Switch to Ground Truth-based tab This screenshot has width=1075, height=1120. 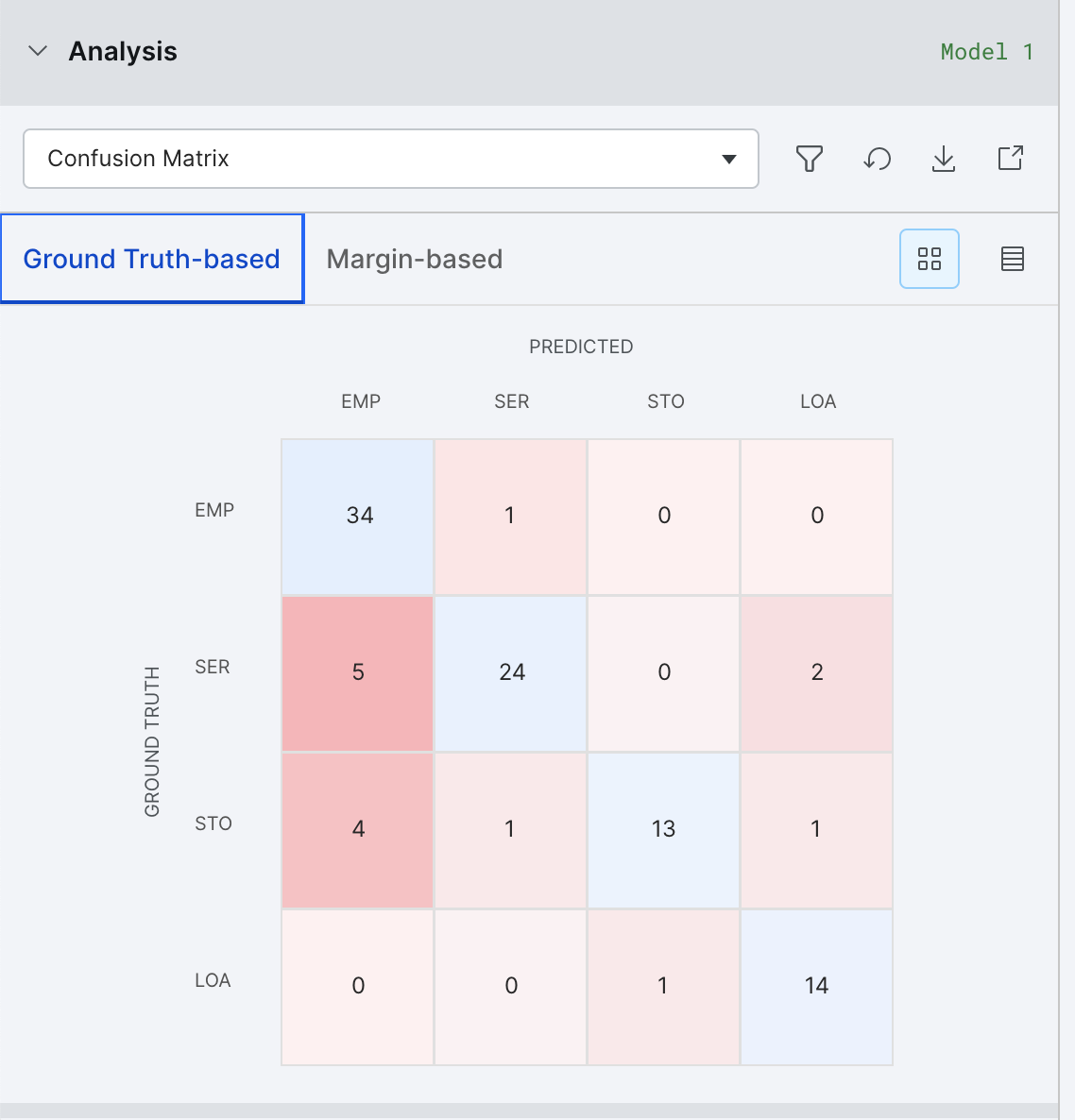point(151,259)
